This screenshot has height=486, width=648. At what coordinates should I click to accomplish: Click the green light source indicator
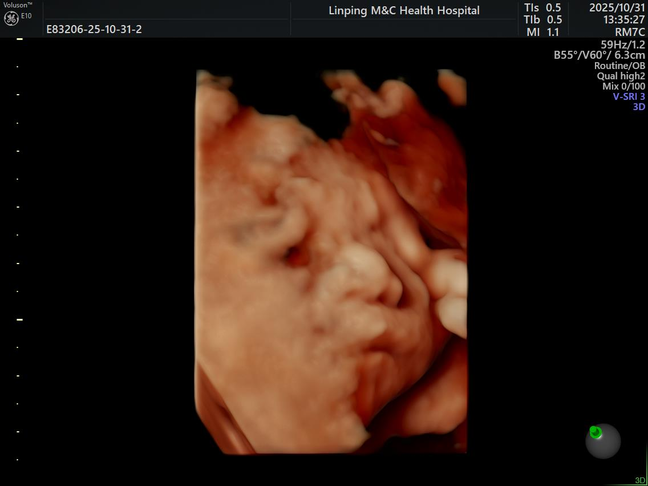pyautogui.click(x=596, y=432)
